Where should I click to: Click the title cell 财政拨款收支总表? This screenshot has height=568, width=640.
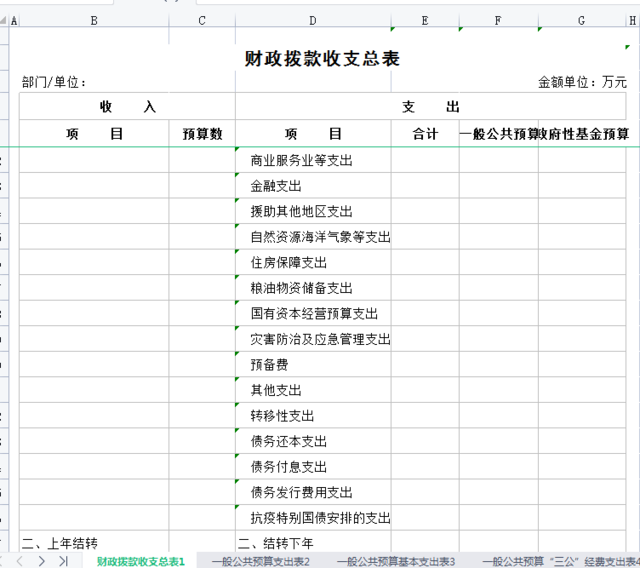(x=322, y=59)
